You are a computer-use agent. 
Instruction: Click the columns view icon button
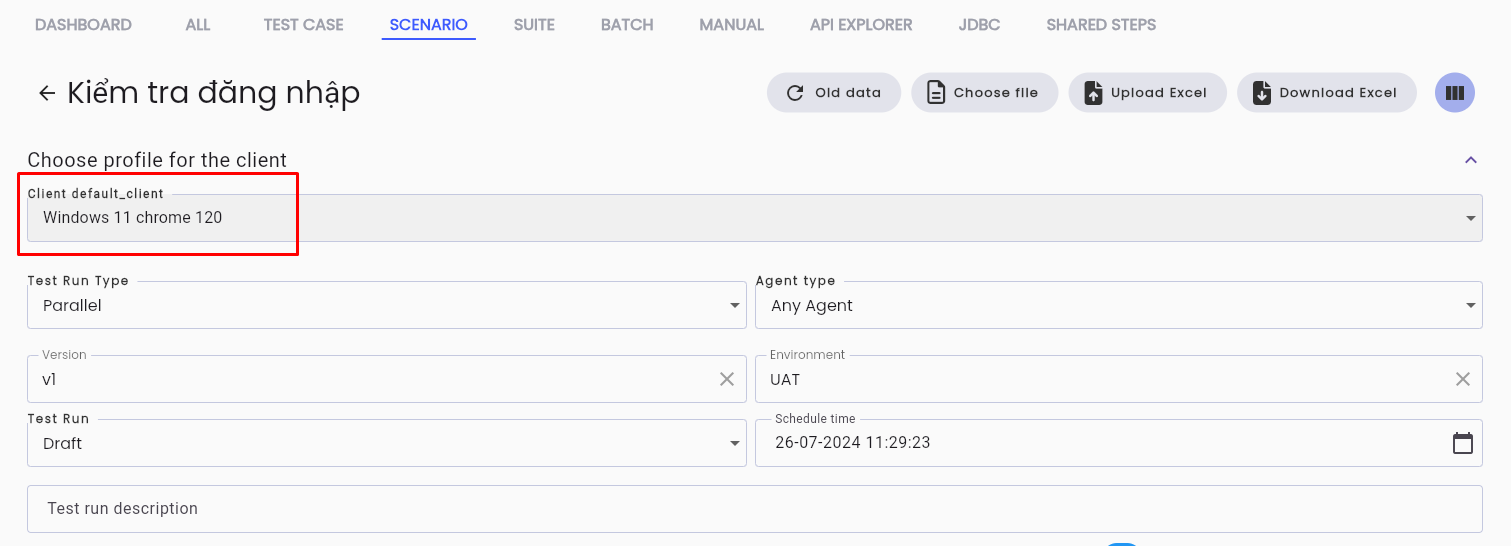point(1454,93)
